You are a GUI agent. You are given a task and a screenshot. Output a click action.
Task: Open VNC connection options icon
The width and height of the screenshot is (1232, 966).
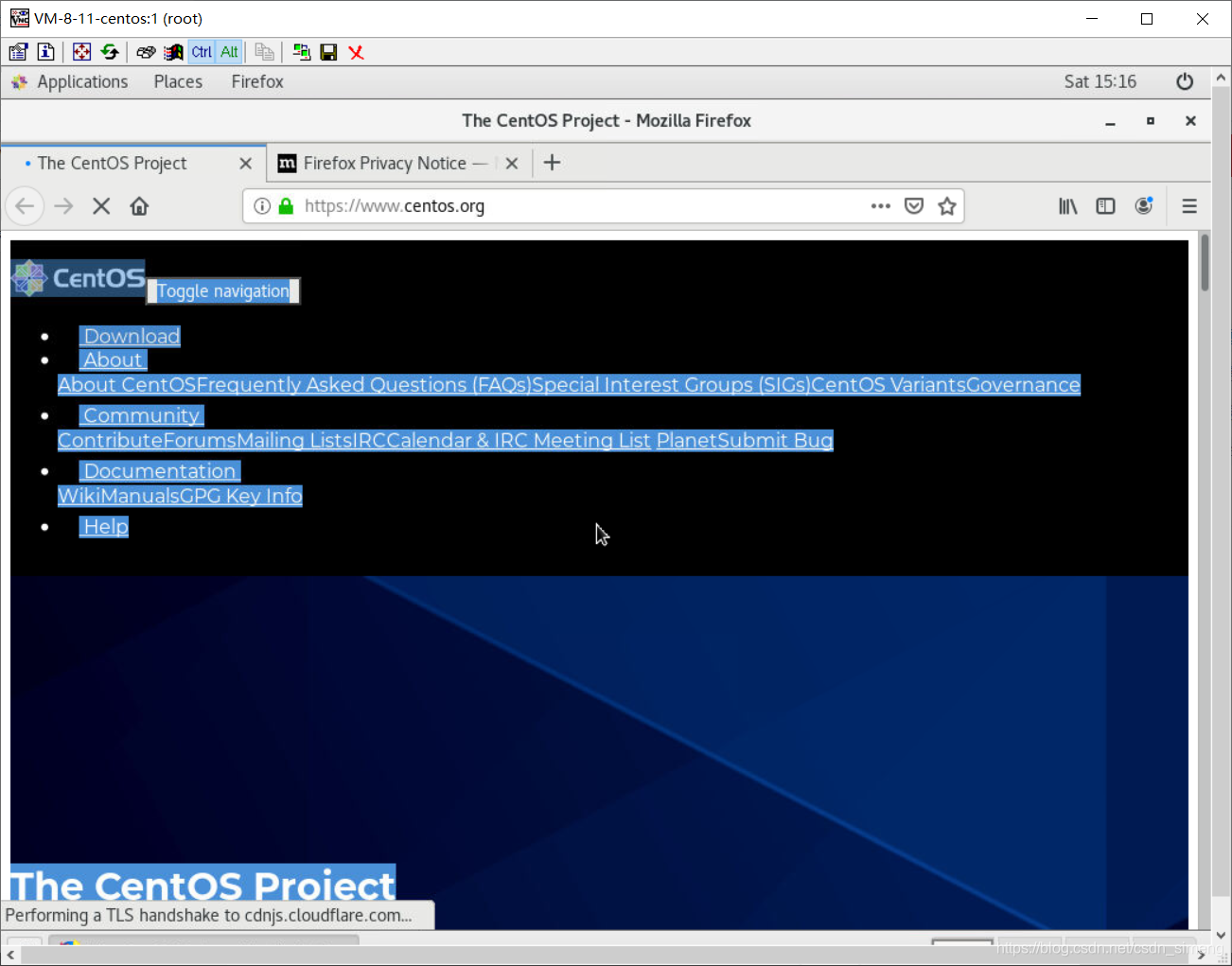coord(19,52)
